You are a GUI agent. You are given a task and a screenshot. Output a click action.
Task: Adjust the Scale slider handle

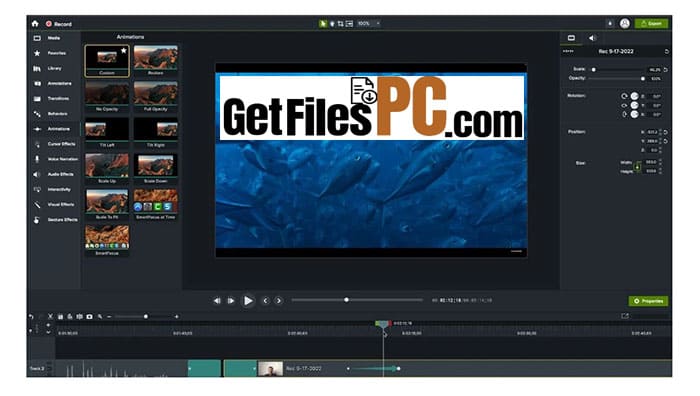(593, 70)
